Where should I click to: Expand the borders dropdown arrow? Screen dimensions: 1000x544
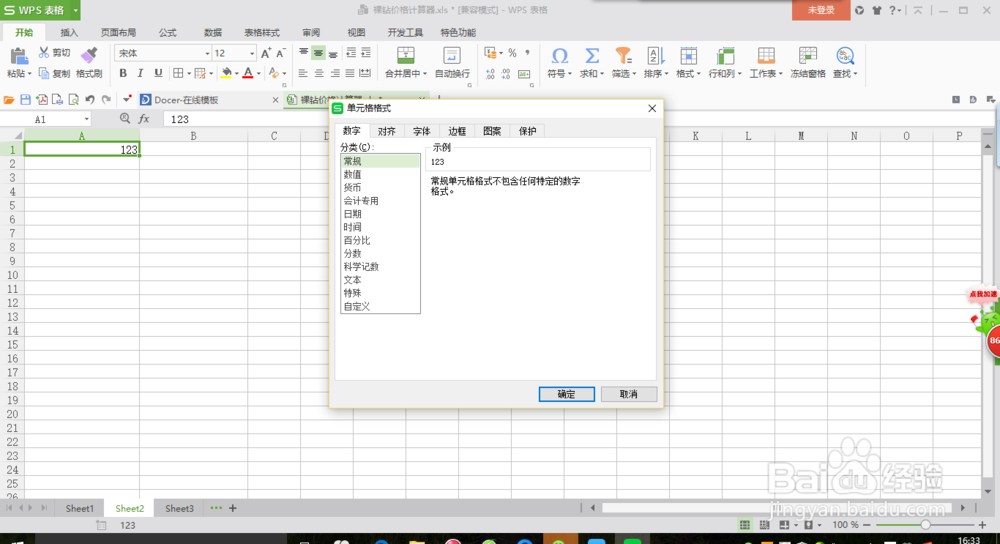pos(189,74)
